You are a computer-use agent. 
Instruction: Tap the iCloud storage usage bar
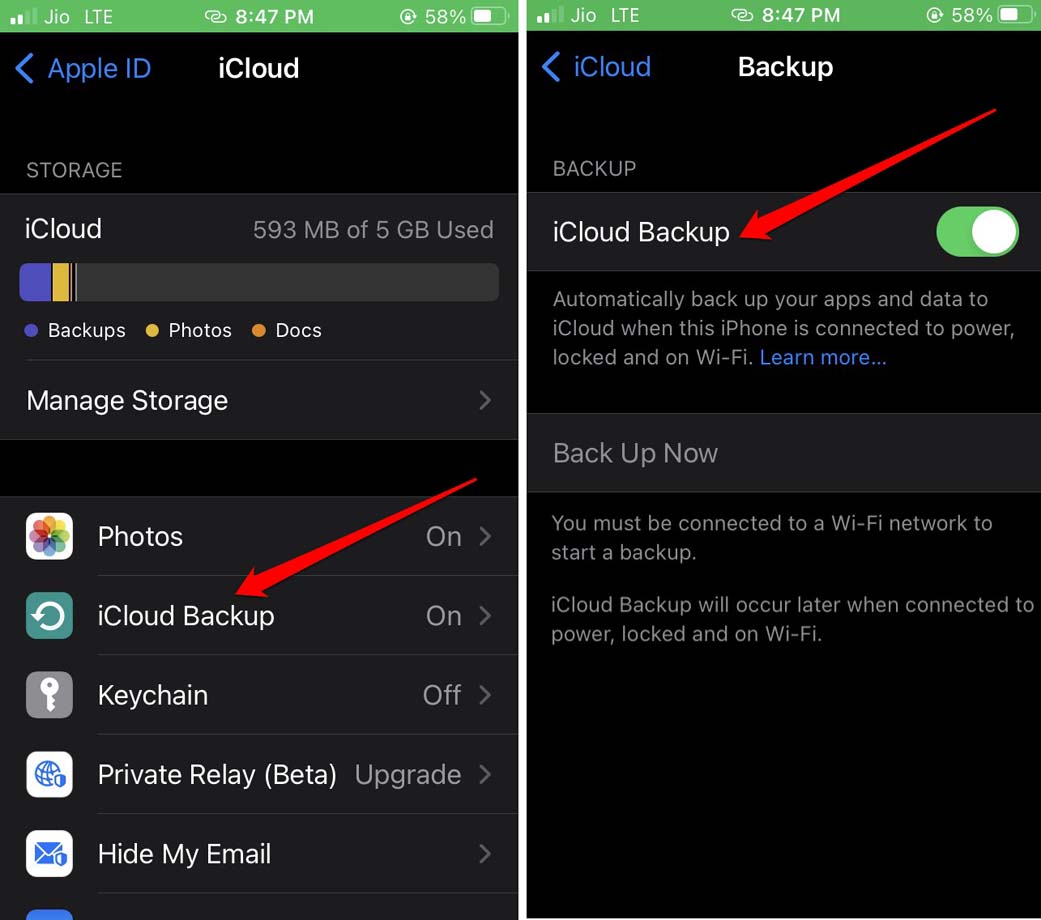point(259,282)
